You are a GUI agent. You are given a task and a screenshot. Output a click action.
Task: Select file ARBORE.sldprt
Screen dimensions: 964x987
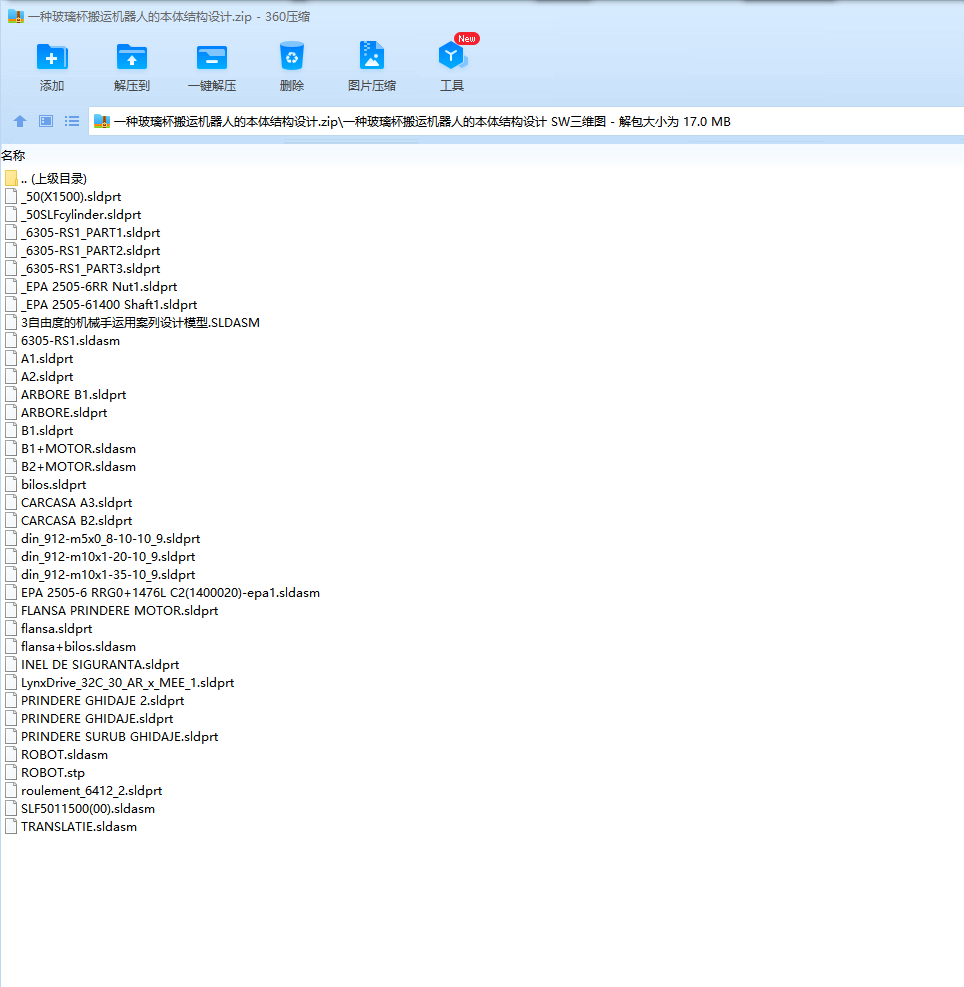[64, 413]
